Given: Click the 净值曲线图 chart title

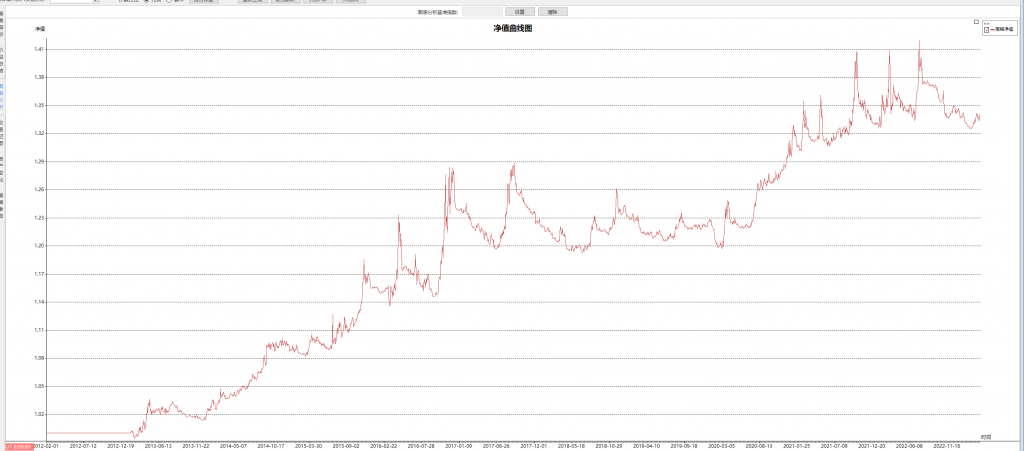Looking at the screenshot, I should 512,29.
